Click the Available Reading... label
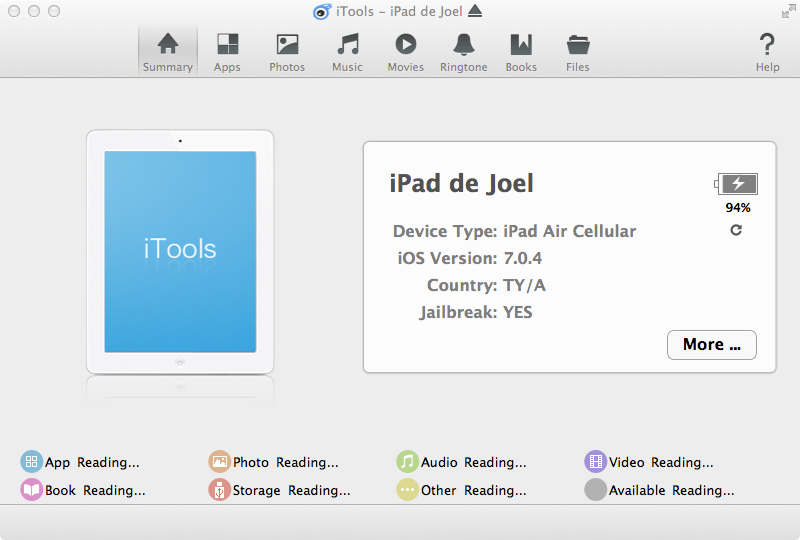The height and width of the screenshot is (540, 800). tap(671, 490)
